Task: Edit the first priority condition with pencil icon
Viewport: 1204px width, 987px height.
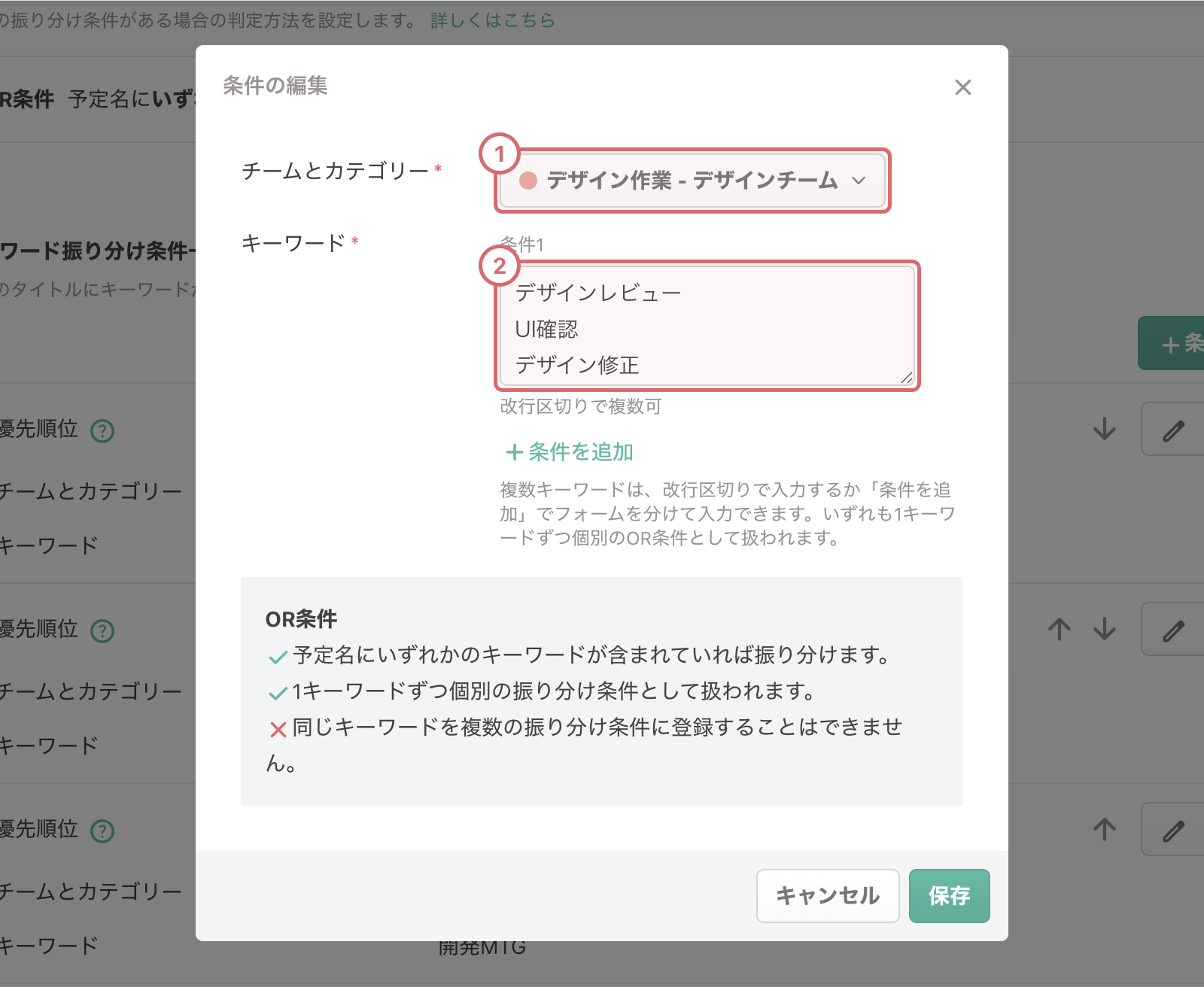Action: (x=1172, y=430)
